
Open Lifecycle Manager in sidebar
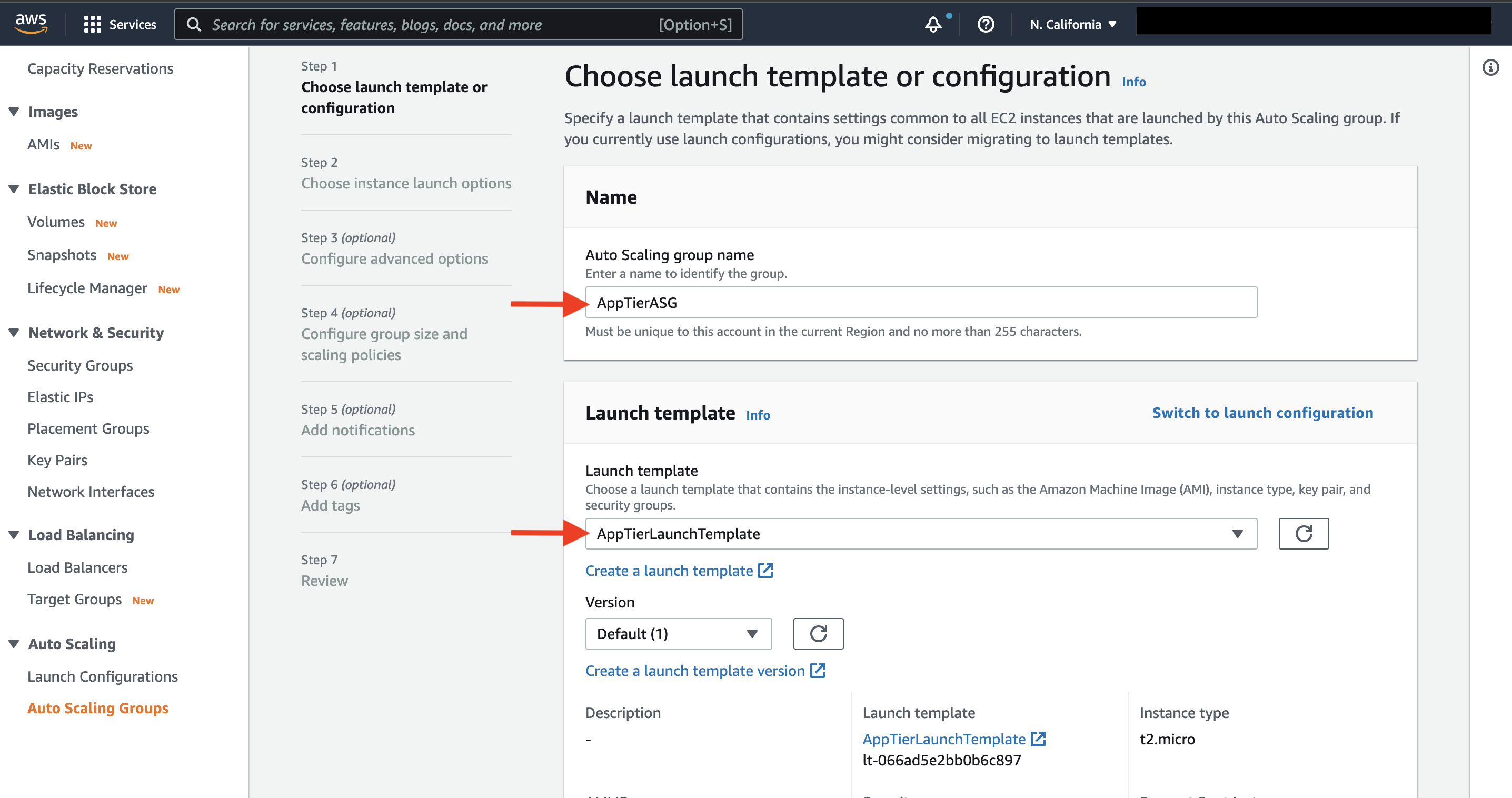(x=87, y=288)
